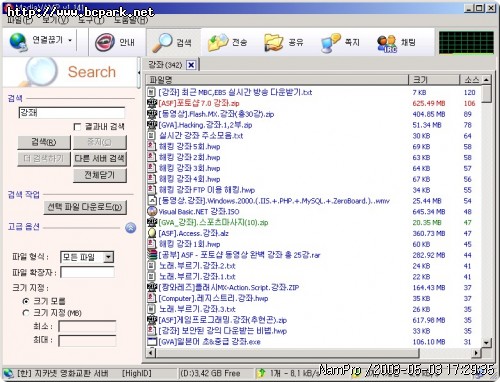
Task: Select file 해킹 강좌 1회.hwp
Action: (189, 244)
